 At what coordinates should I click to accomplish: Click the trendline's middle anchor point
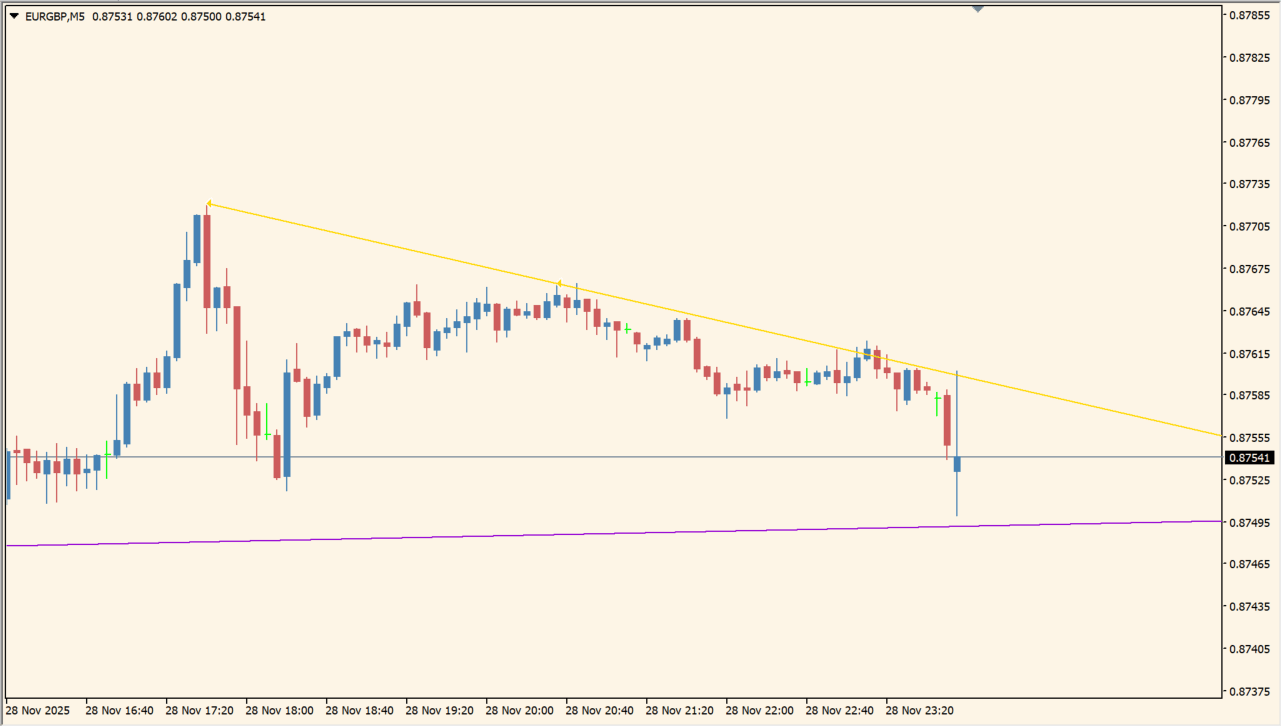tap(559, 283)
